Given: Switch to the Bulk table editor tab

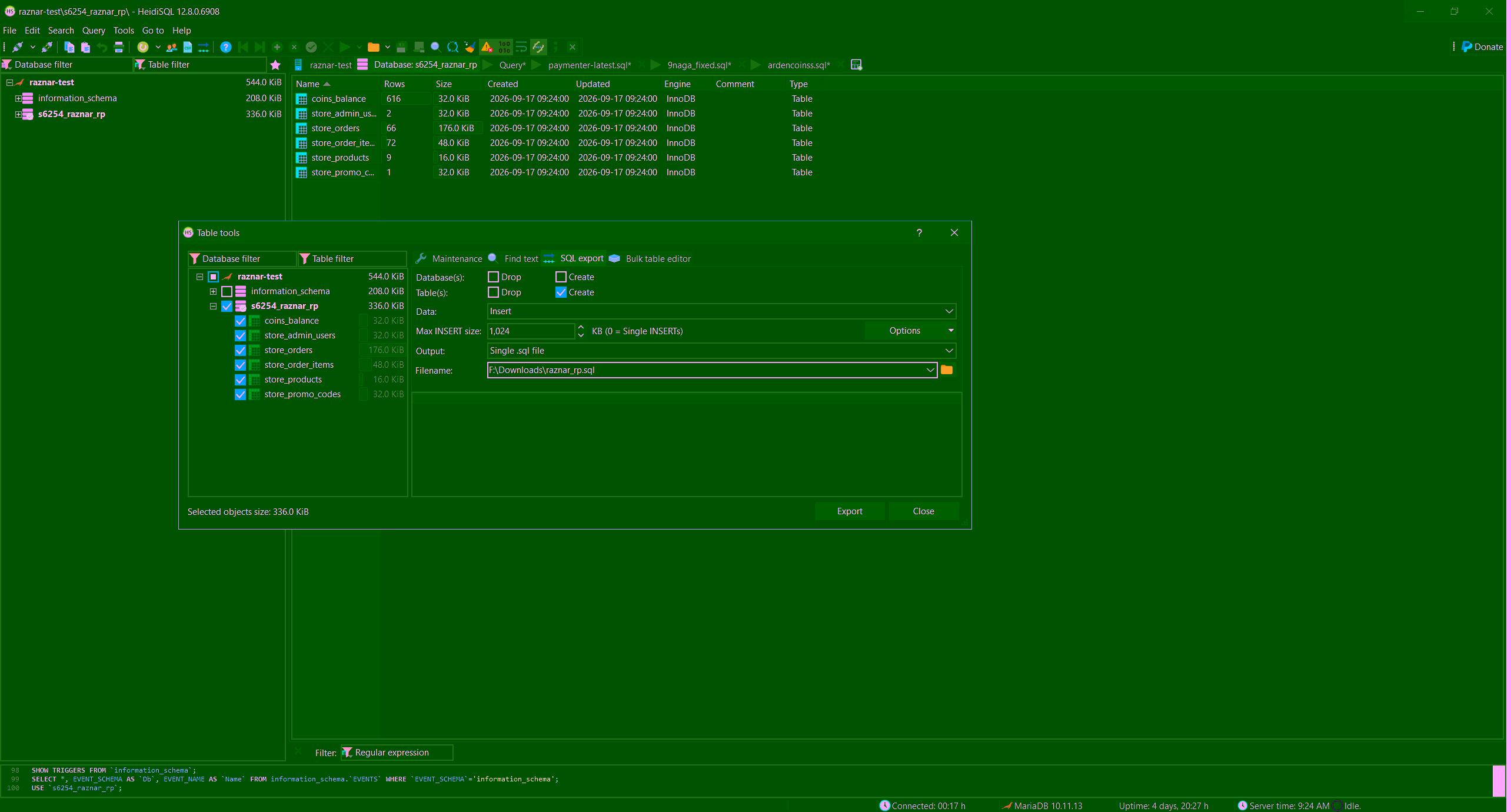Looking at the screenshot, I should (x=650, y=259).
